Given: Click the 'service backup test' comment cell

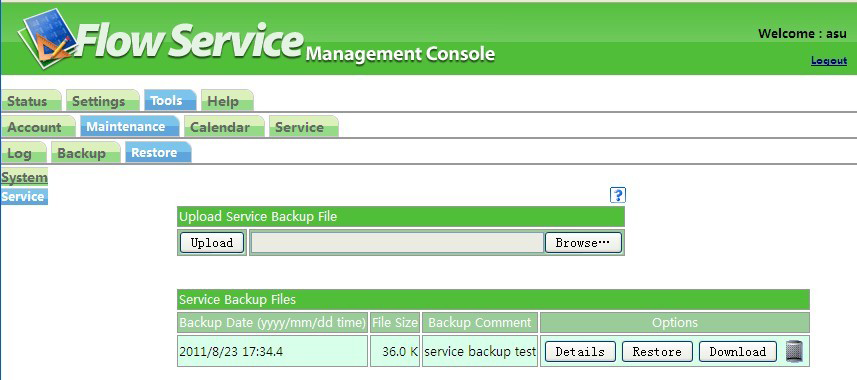Looking at the screenshot, I should (480, 351).
